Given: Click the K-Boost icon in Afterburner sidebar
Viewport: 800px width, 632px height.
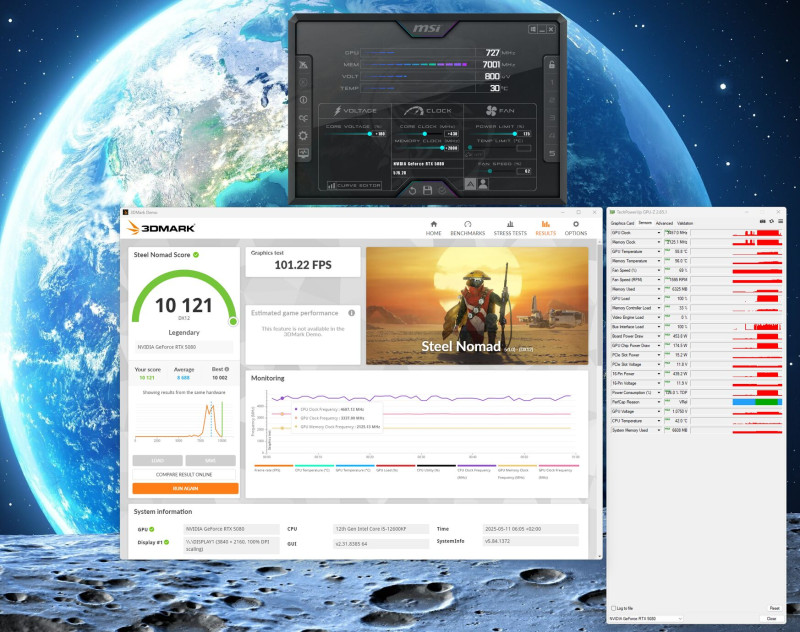Looking at the screenshot, I should (x=303, y=82).
